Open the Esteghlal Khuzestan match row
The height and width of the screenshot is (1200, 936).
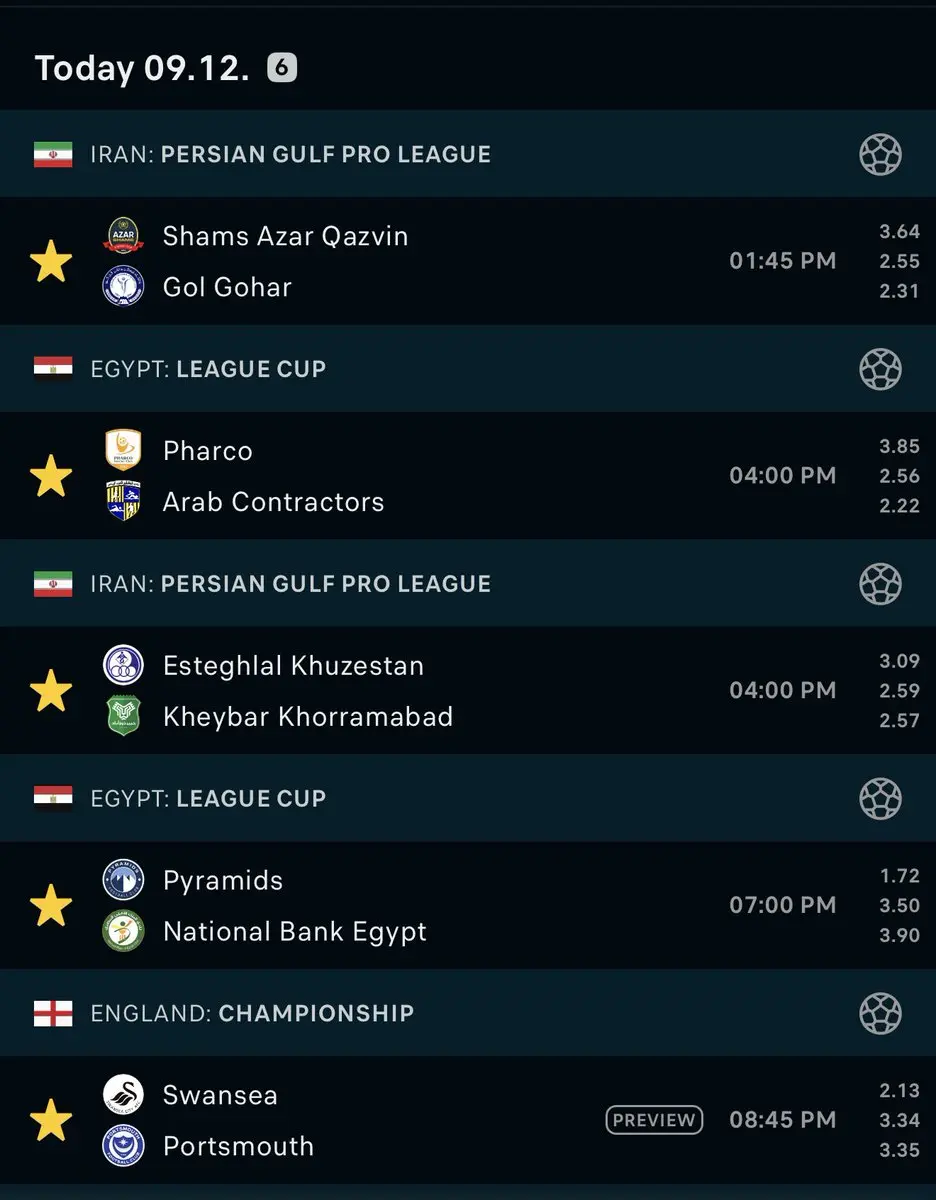468,690
